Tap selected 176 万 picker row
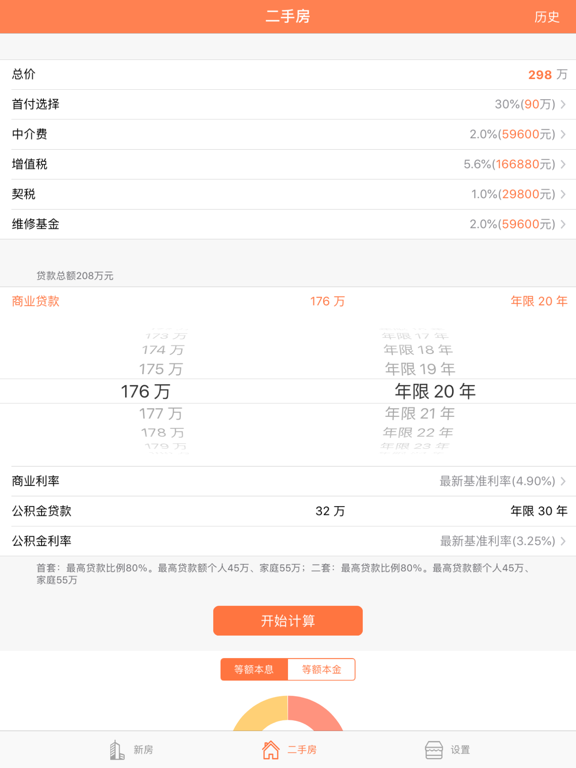Screen dimensions: 576x768 pos(146,391)
